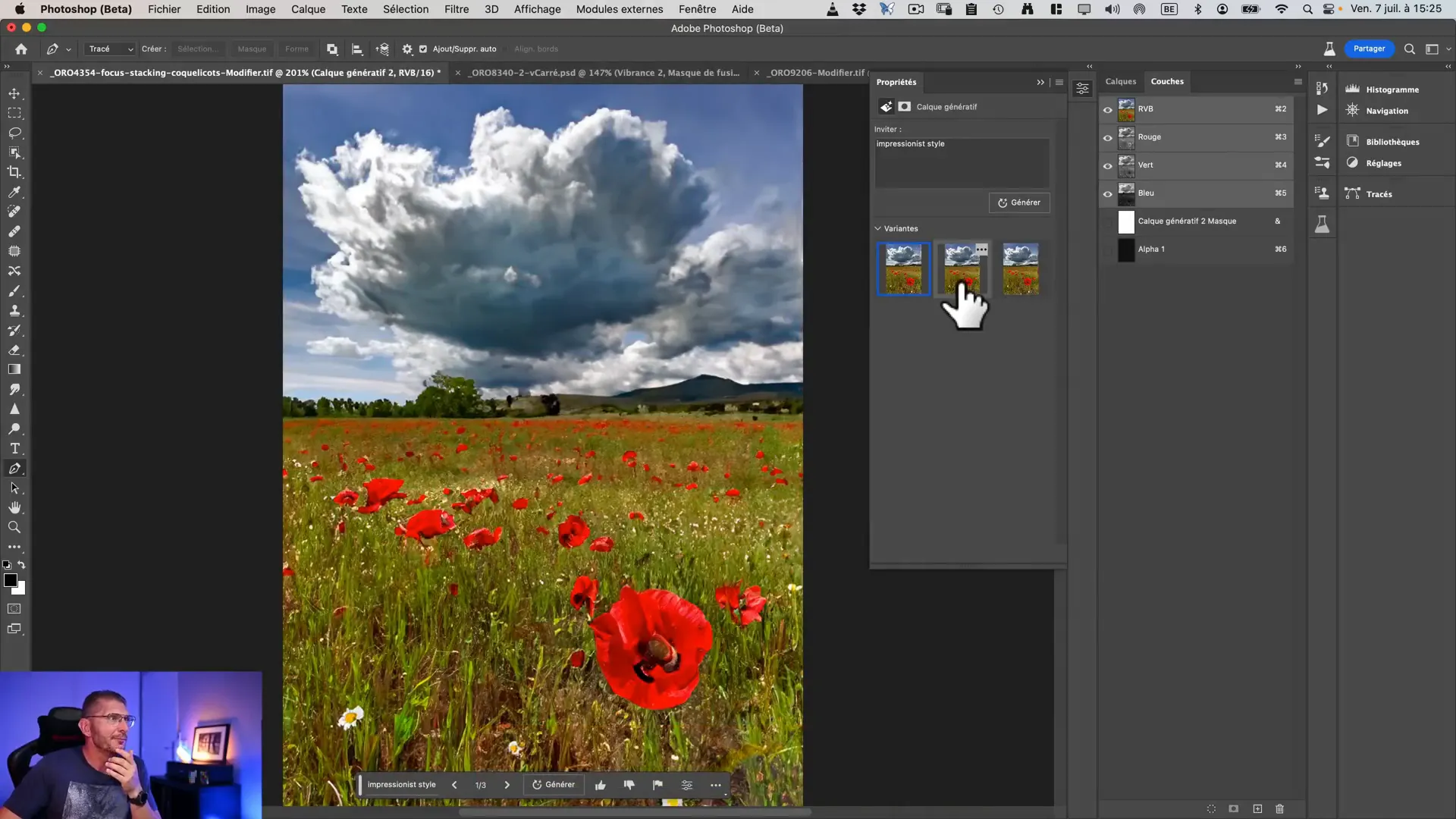This screenshot has height=819, width=1456.
Task: Open the Calque menu
Action: click(x=308, y=9)
